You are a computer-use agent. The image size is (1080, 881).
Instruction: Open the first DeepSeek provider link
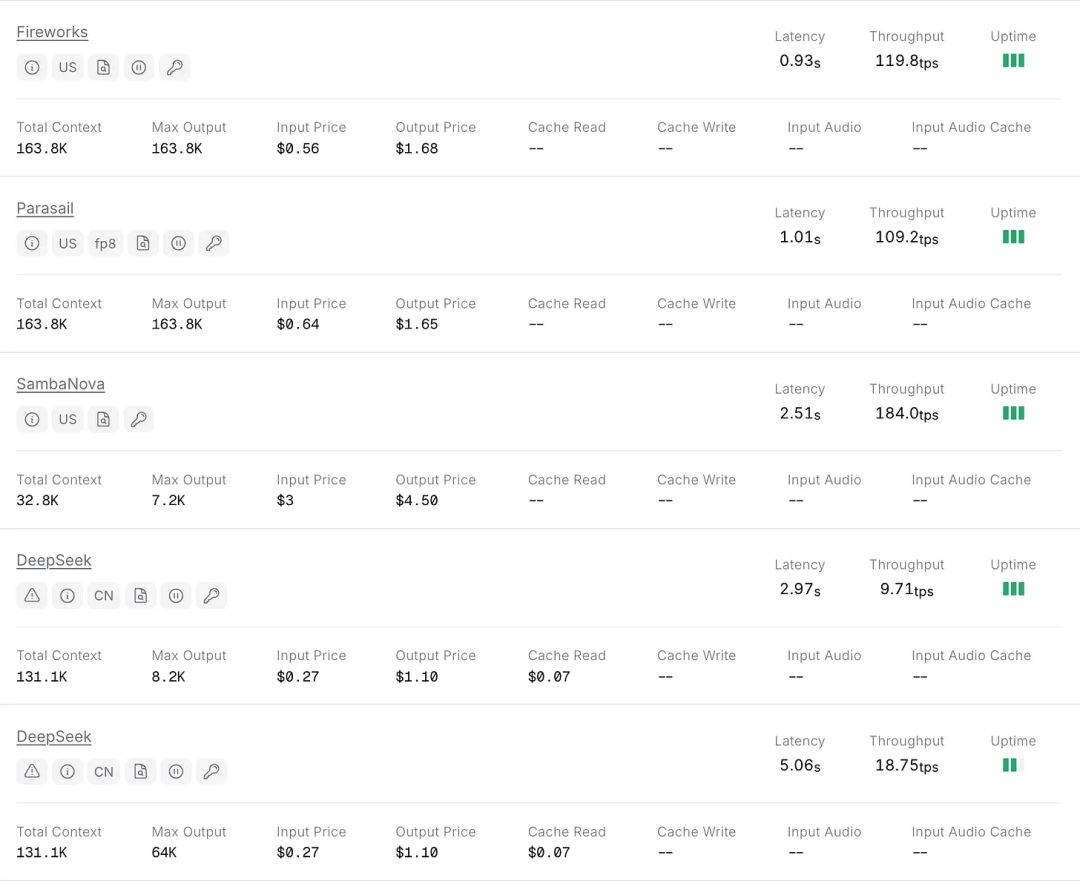click(54, 561)
